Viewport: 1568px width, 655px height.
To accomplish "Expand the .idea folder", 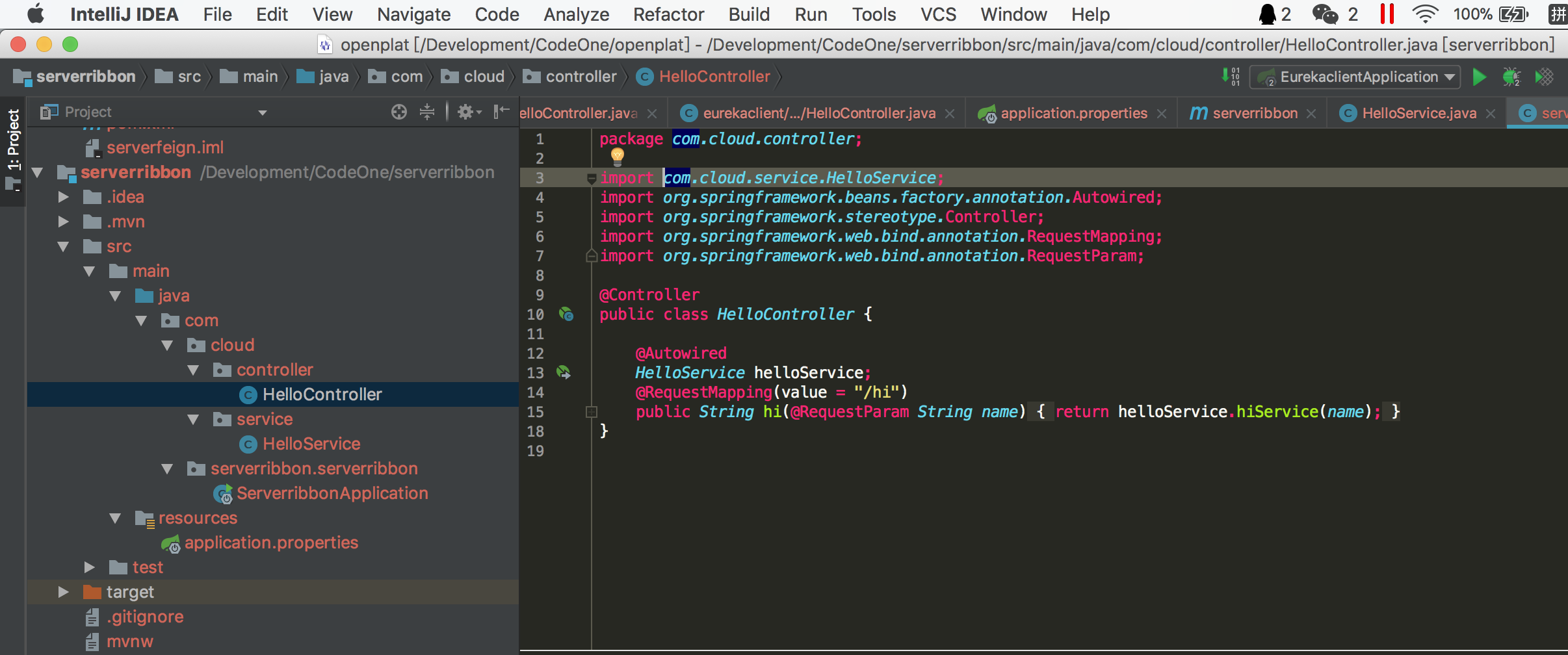I will click(63, 197).
